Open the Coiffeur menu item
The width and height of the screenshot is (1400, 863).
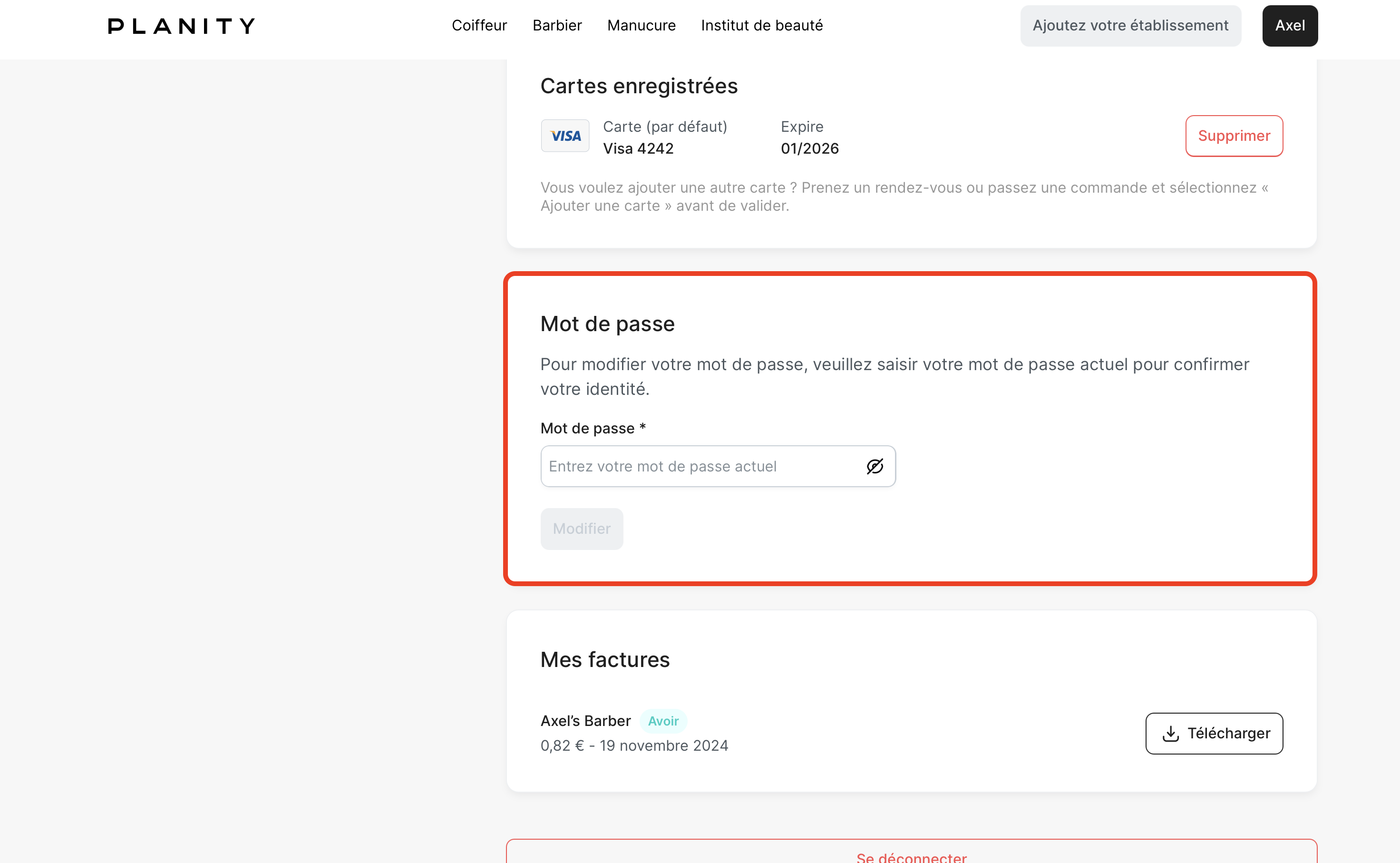pos(479,26)
